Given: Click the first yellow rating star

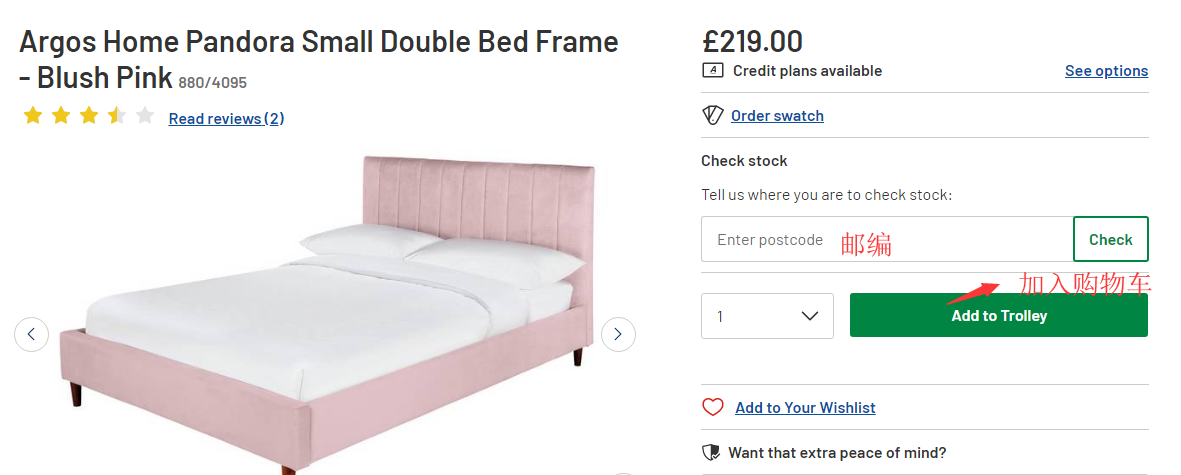Looking at the screenshot, I should (x=33, y=115).
